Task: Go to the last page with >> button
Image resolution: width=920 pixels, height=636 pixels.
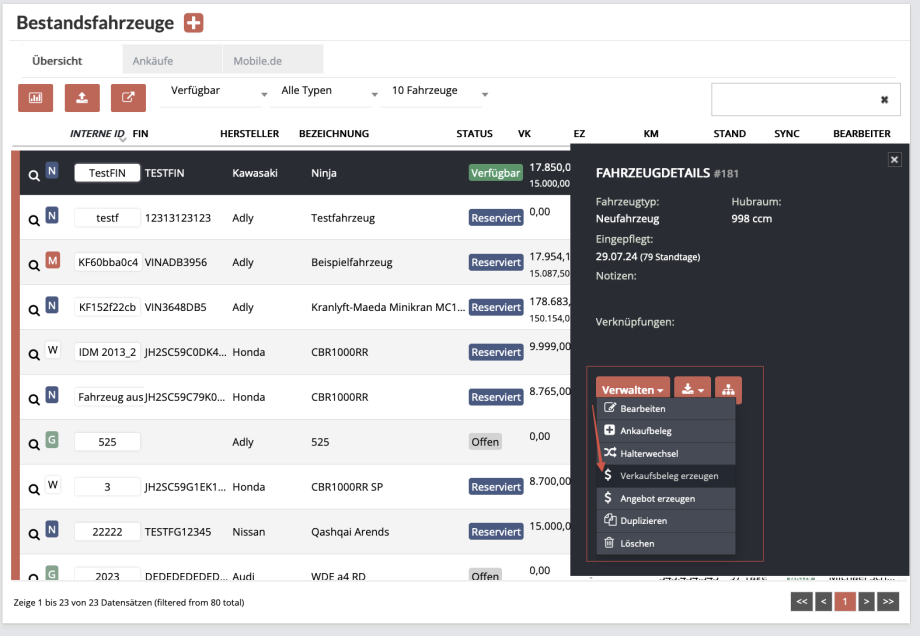Action: [888, 601]
